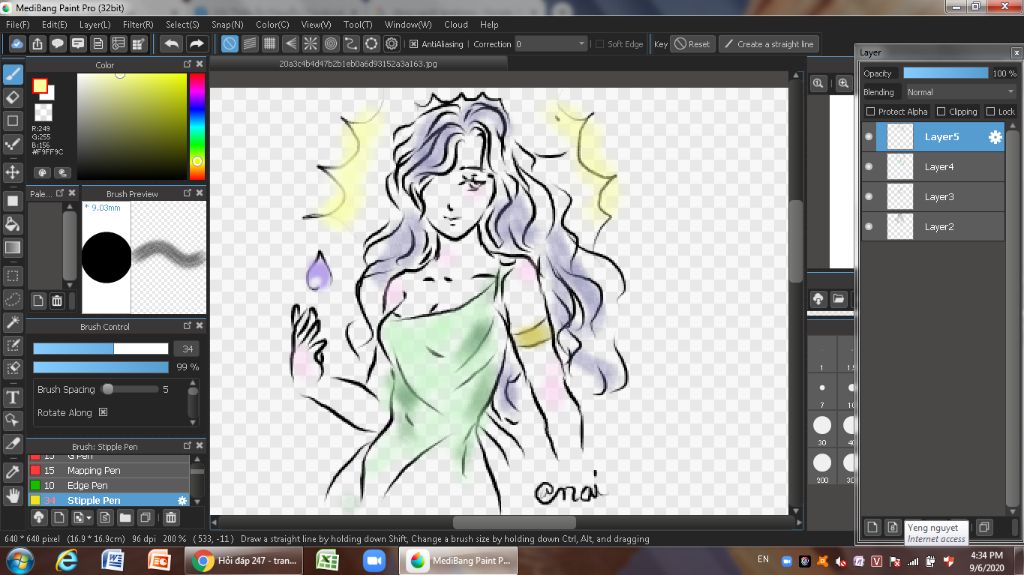Open the Cloud menu
The image size is (1024, 575).
click(456, 24)
